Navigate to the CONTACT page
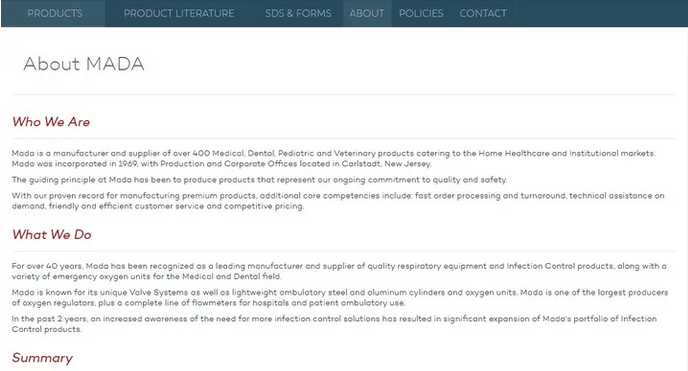688x371 pixels. tap(483, 13)
